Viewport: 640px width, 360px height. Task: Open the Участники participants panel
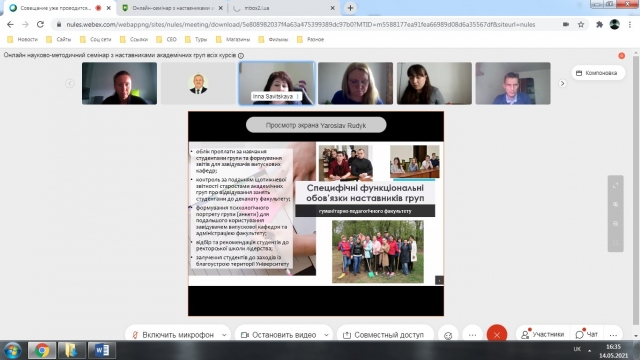point(543,334)
